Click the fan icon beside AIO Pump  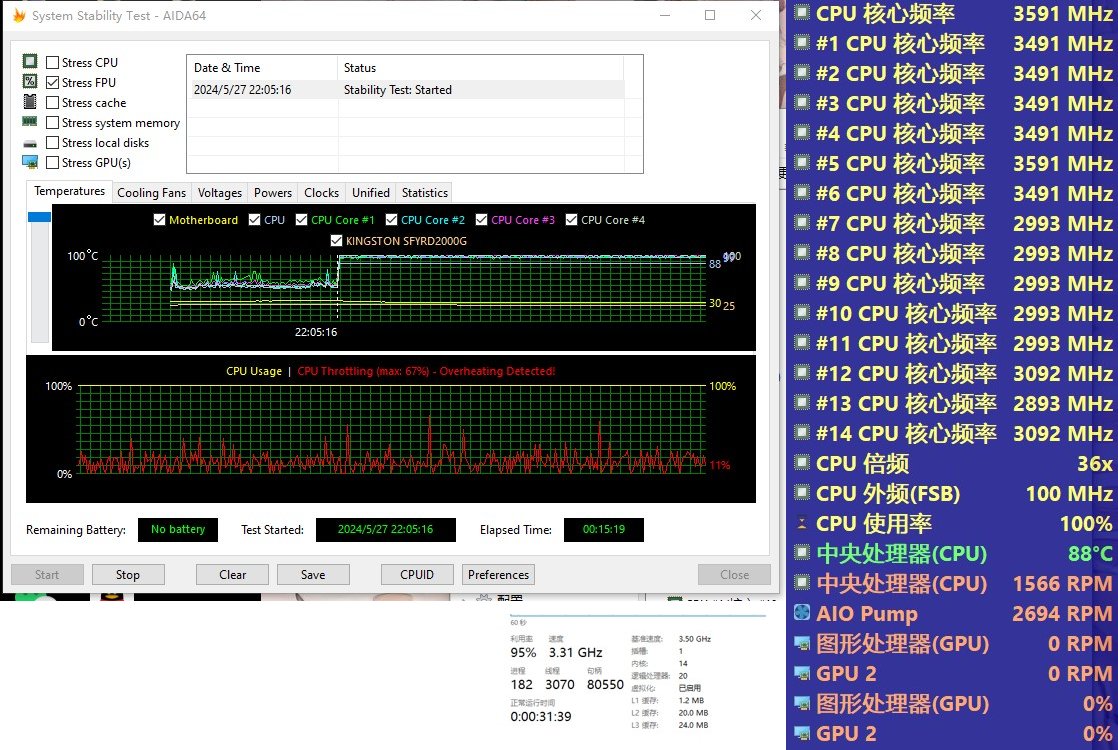[x=802, y=613]
